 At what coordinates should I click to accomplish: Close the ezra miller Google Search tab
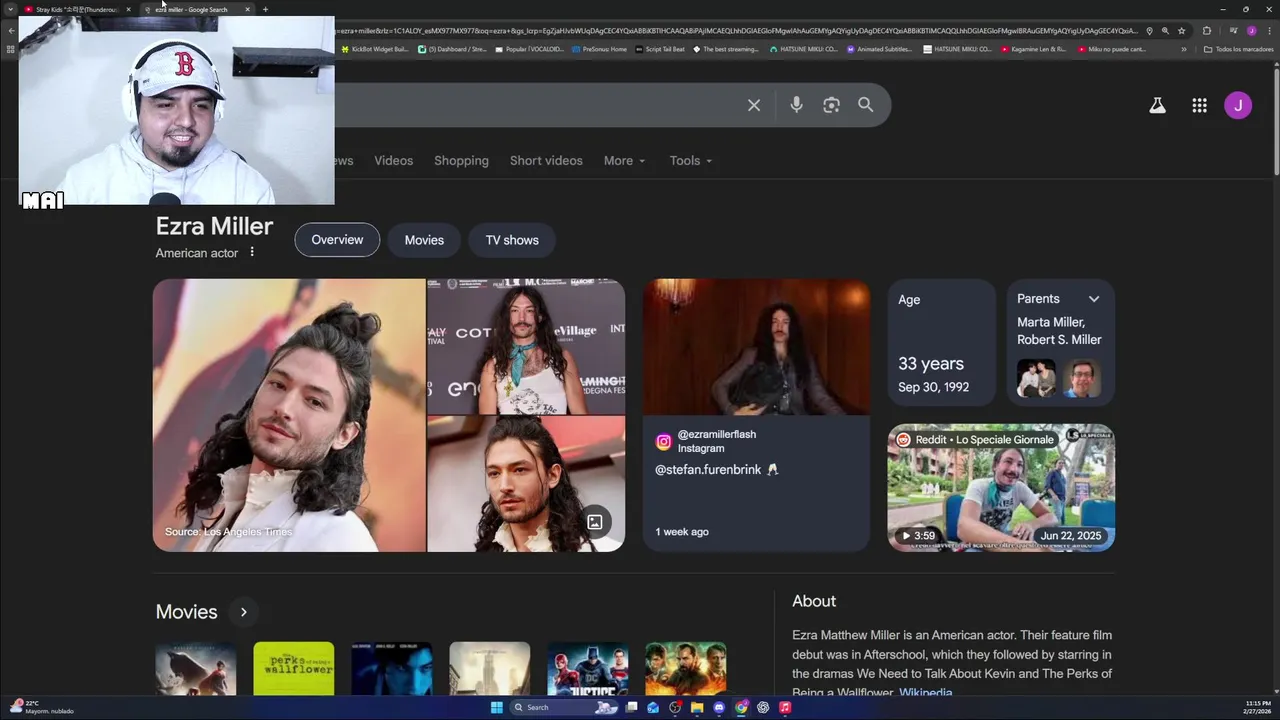[247, 9]
